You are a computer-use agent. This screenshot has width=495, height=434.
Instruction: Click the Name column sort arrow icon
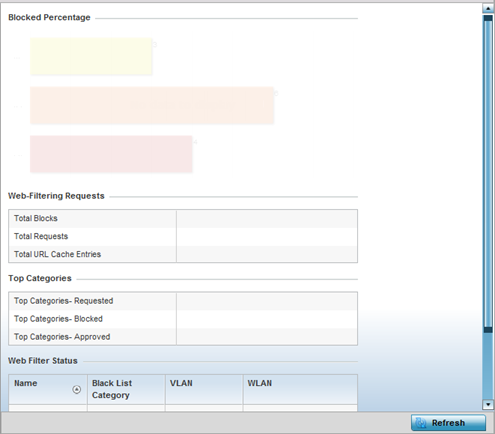tap(77, 389)
